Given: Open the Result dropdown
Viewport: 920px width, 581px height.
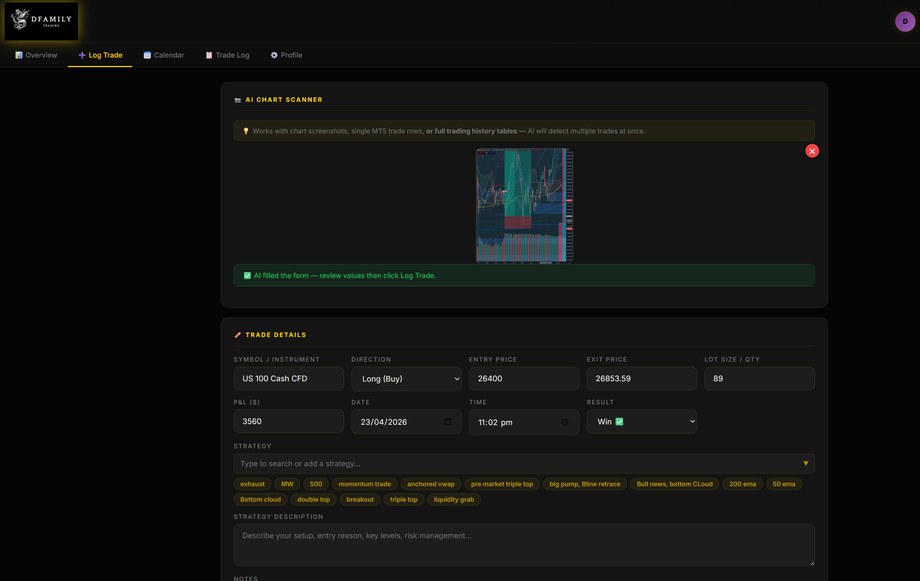Looking at the screenshot, I should (x=642, y=421).
